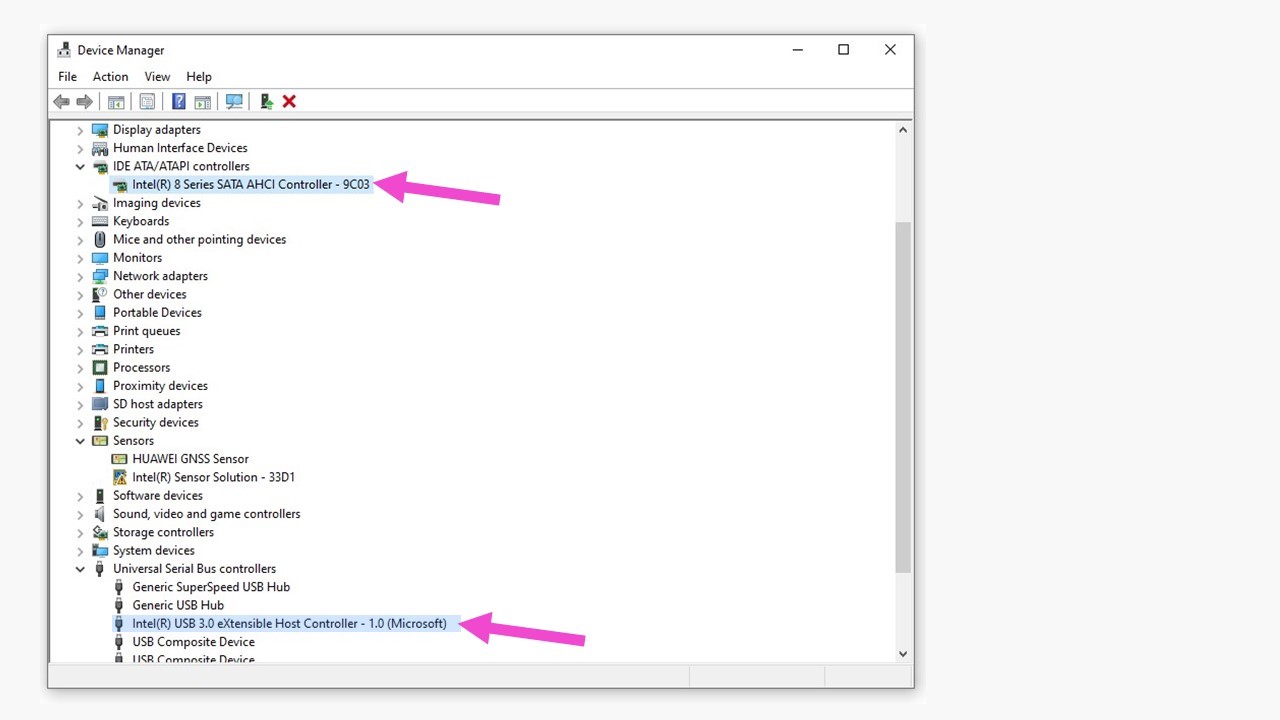The width and height of the screenshot is (1280, 720).
Task: Expand Mice and other pointing devices node
Action: (x=81, y=240)
